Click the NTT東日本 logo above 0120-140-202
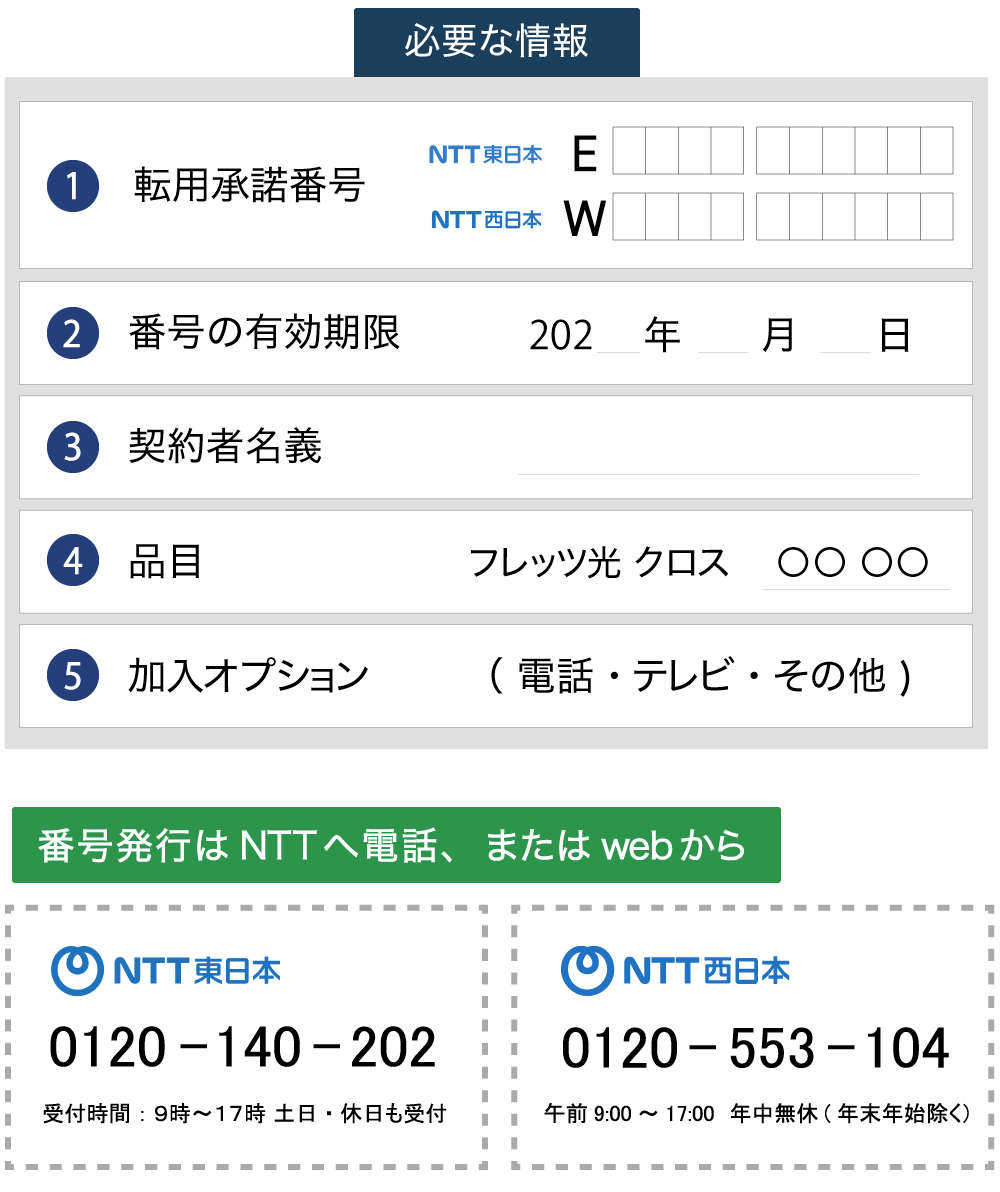The width and height of the screenshot is (1000, 1192). pyautogui.click(x=166, y=970)
